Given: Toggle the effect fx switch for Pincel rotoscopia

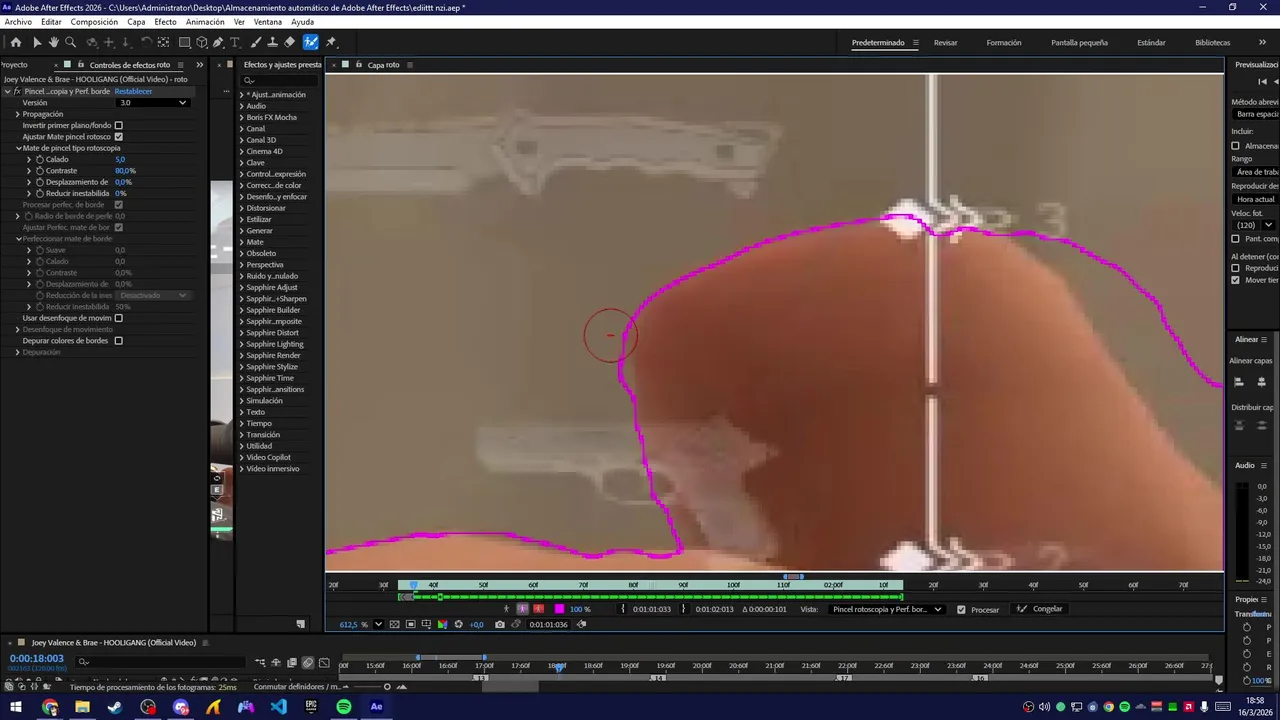Looking at the screenshot, I should pos(17,91).
